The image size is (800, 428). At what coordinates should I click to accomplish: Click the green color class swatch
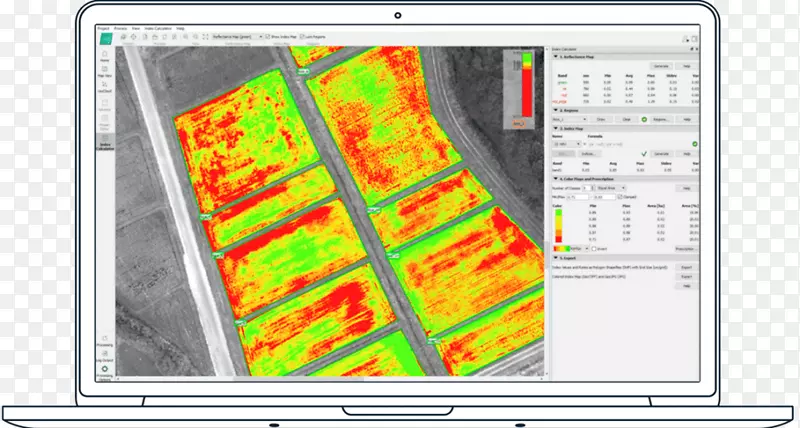coord(559,212)
